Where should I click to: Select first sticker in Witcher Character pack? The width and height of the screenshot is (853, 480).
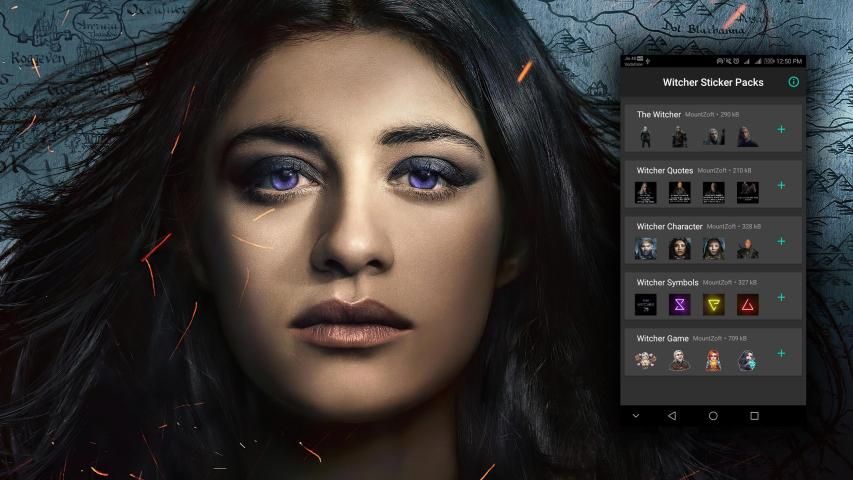pyautogui.click(x=646, y=249)
